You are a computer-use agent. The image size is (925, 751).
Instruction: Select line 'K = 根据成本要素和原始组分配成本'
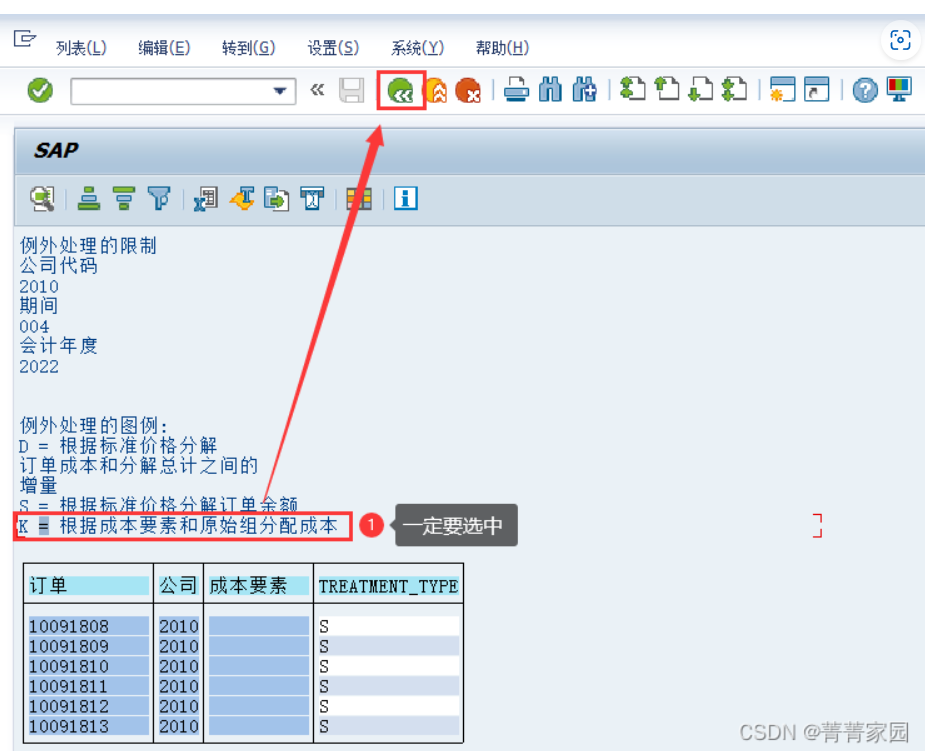click(178, 526)
